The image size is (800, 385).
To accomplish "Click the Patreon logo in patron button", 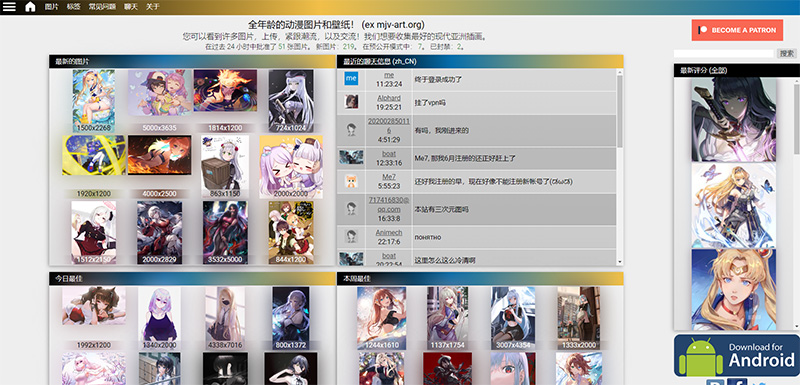I will pos(703,30).
